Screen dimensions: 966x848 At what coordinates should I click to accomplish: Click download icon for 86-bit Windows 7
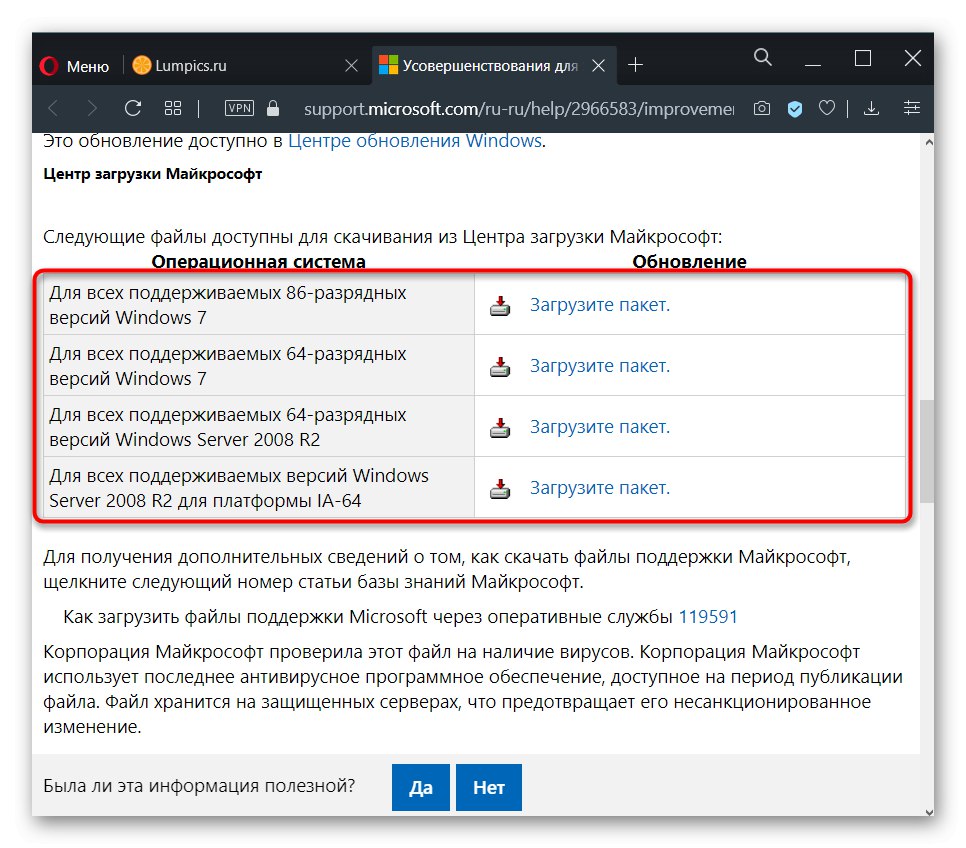coord(500,306)
